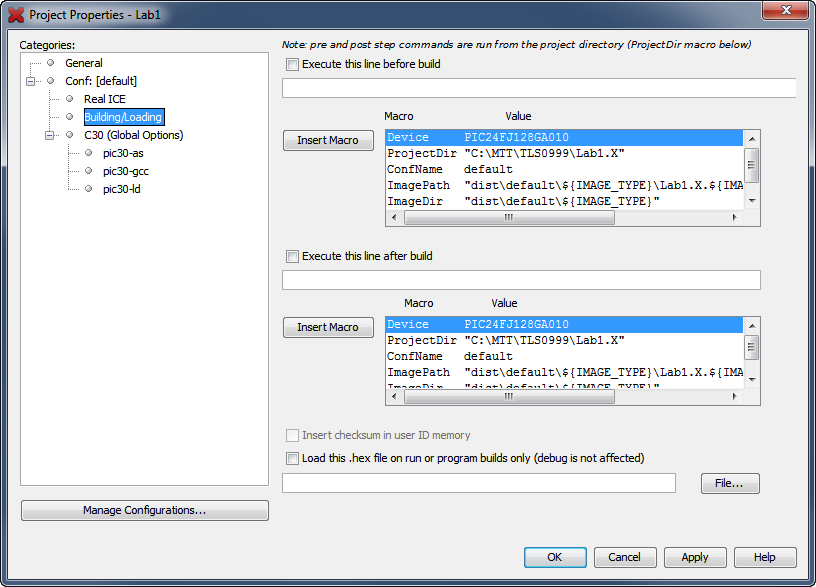Click the node icon beside General
Viewport: 816px width, 587px height.
(x=48, y=63)
